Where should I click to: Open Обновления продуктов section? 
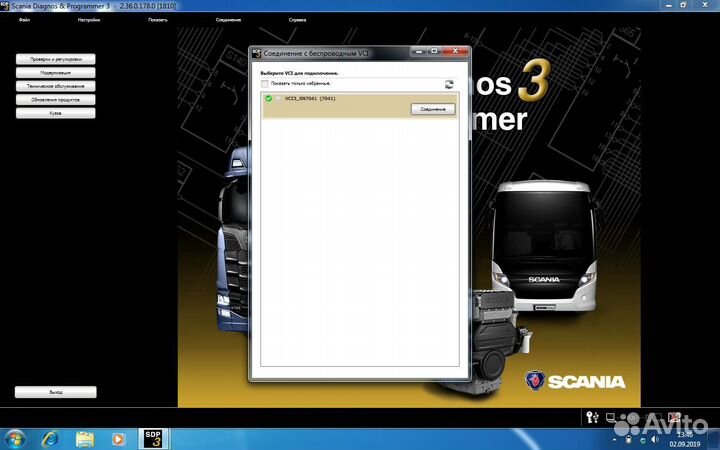[x=56, y=99]
